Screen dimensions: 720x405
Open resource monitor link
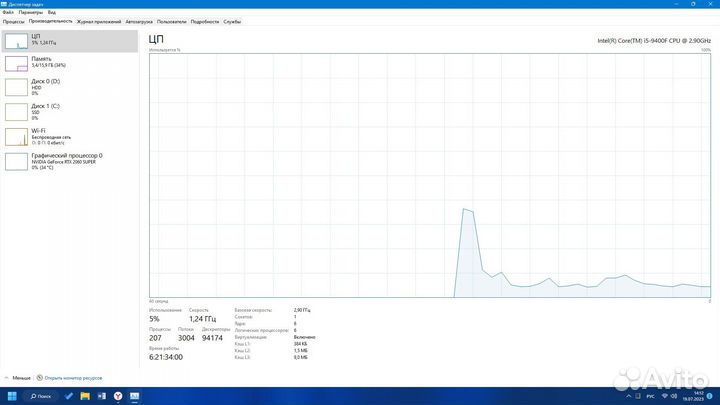click(70, 378)
